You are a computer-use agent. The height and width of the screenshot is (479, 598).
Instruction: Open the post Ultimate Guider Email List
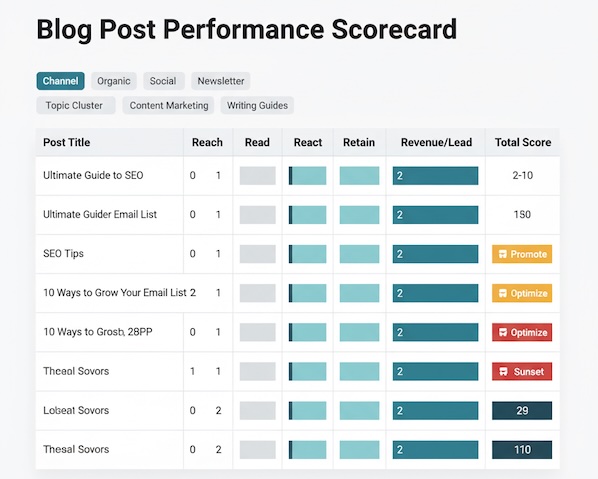(100, 214)
